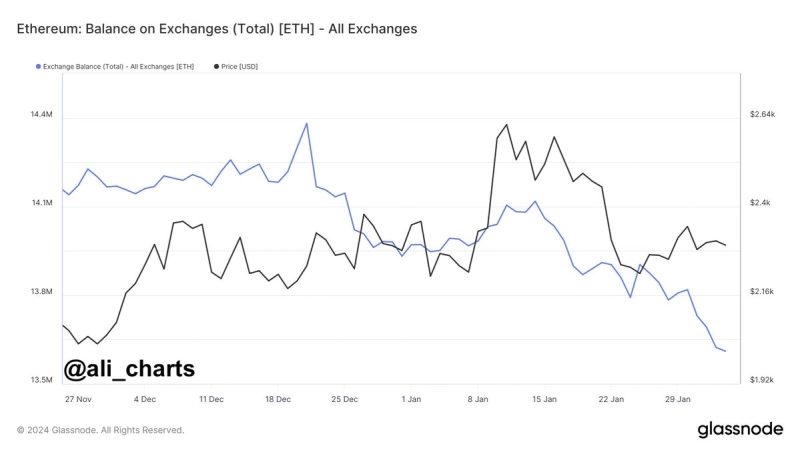800x450 pixels.
Task: Click the black Price [USD] legend dot
Action: click(217, 66)
